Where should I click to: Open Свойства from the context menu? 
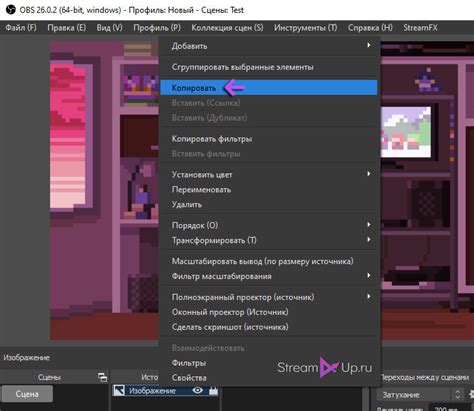[x=269, y=378]
